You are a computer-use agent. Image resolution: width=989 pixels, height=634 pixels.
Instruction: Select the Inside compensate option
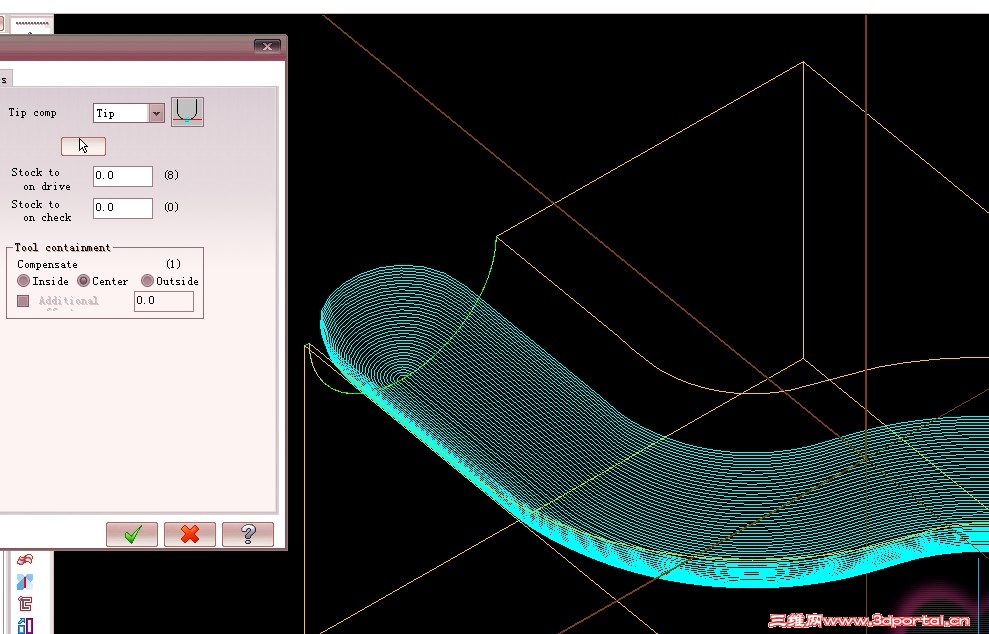(x=23, y=281)
